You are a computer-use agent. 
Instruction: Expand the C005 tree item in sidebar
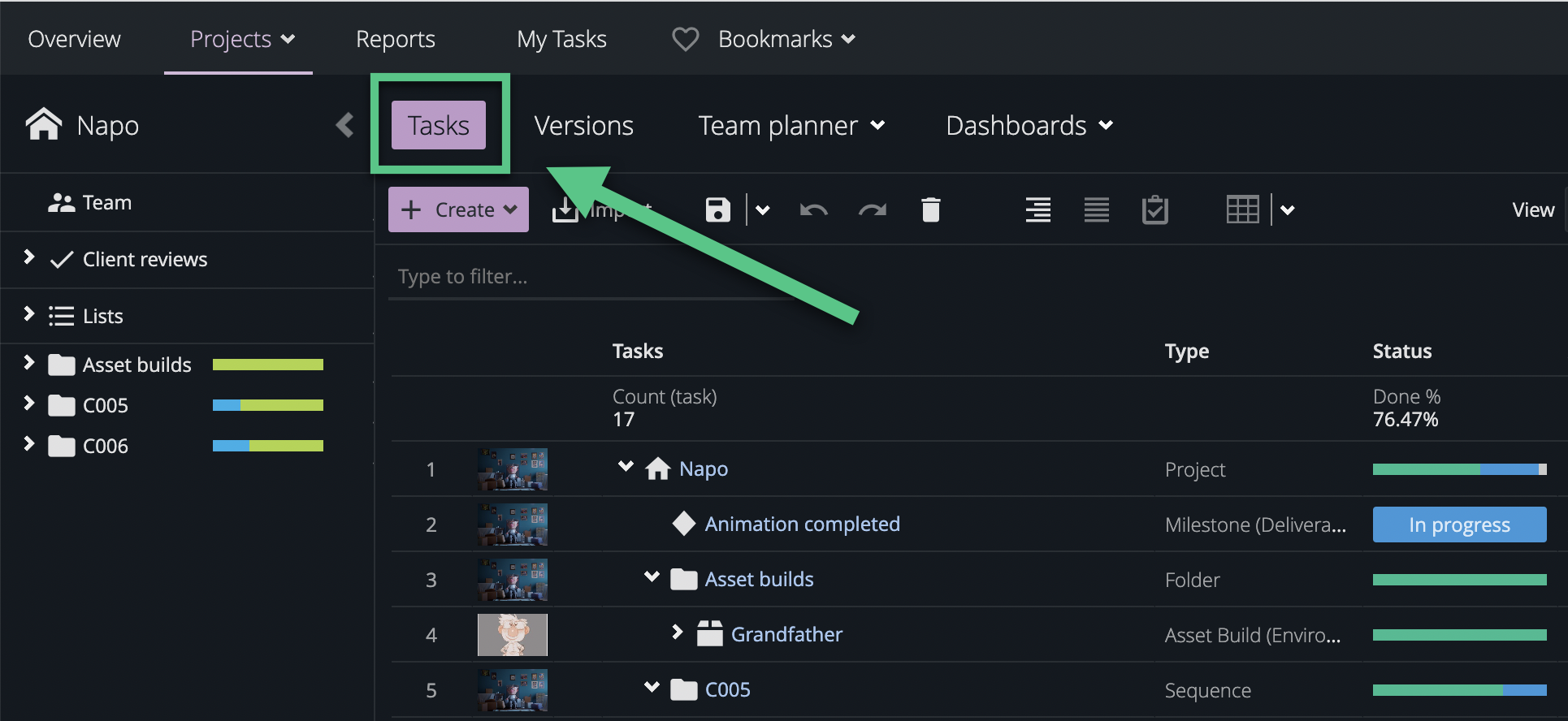point(29,403)
